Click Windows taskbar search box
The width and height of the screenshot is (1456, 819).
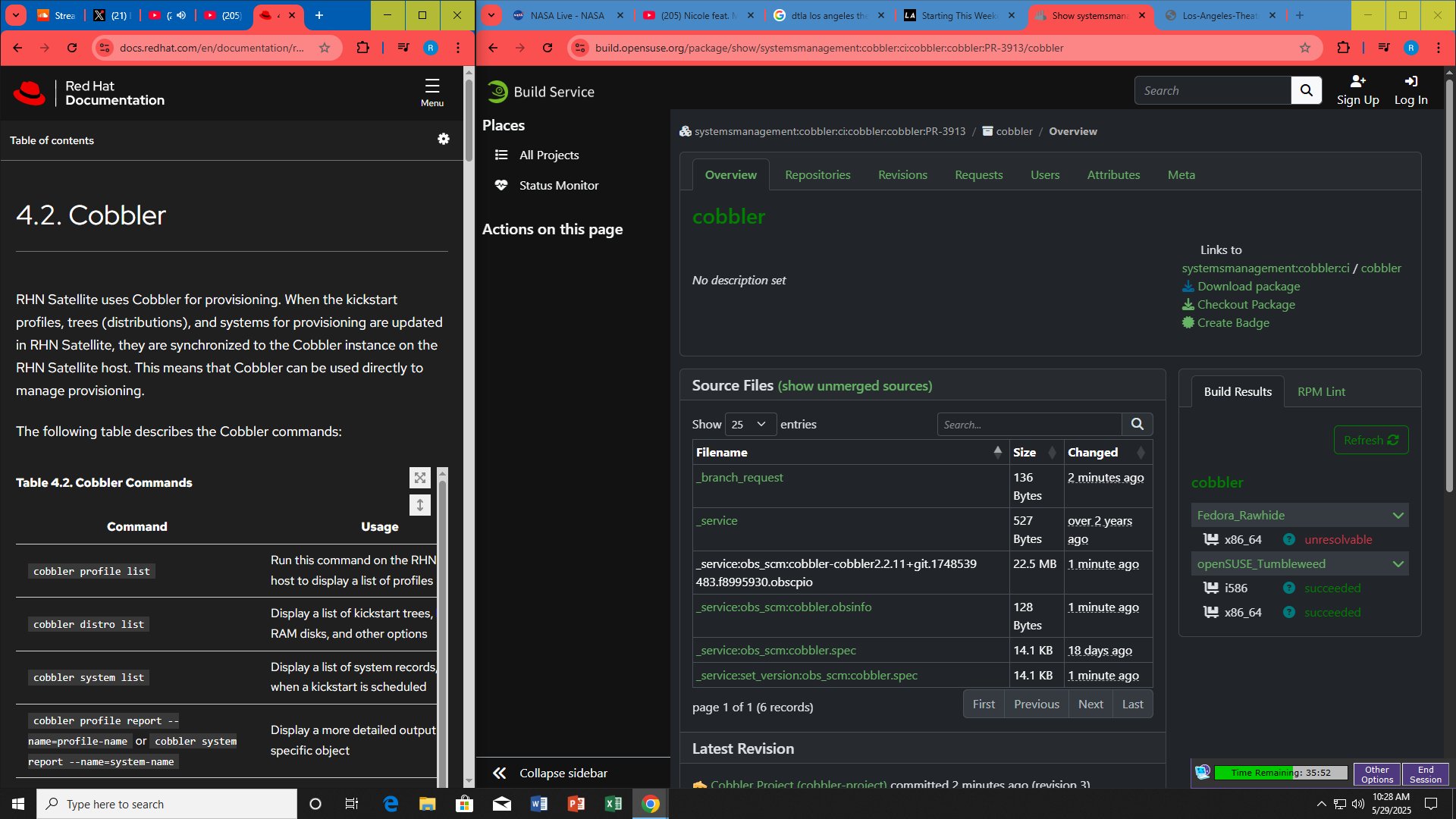(167, 804)
